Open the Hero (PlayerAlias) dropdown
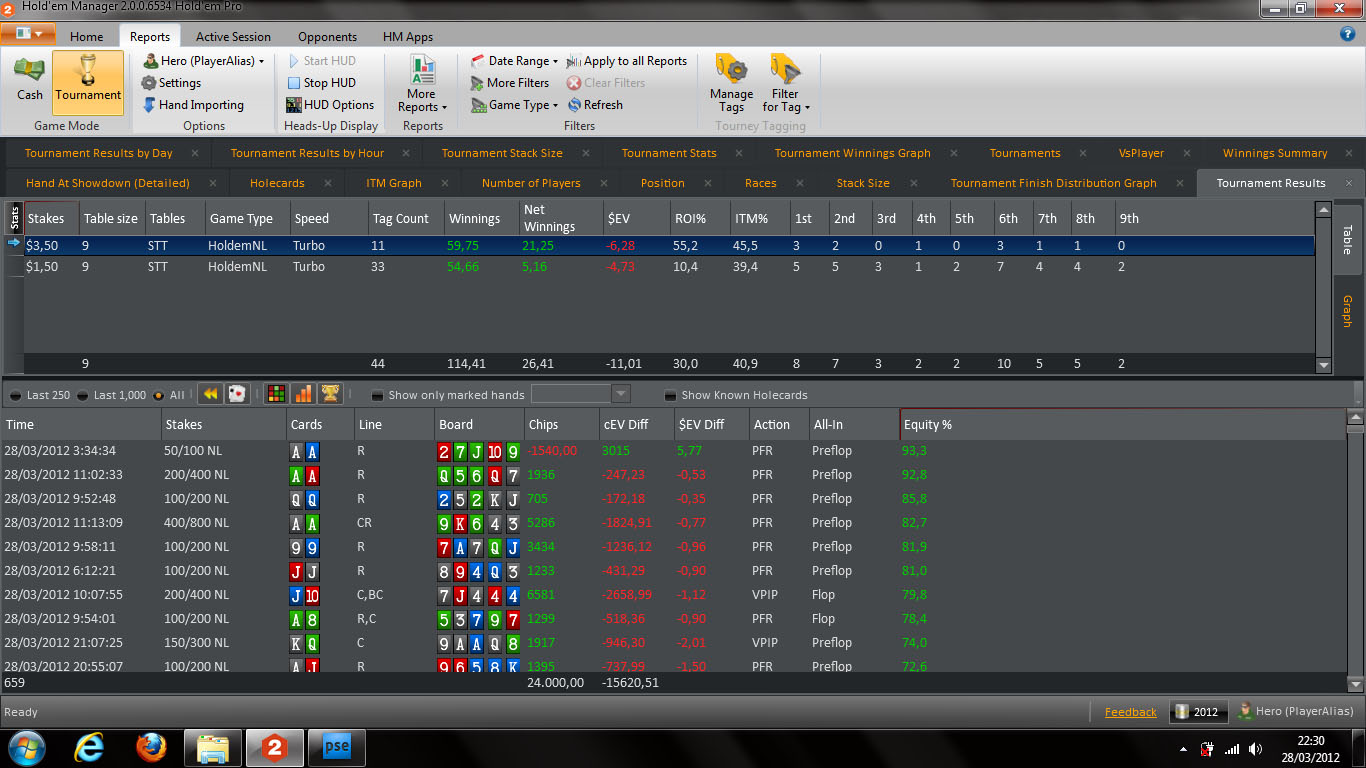1366x768 pixels. click(x=204, y=61)
